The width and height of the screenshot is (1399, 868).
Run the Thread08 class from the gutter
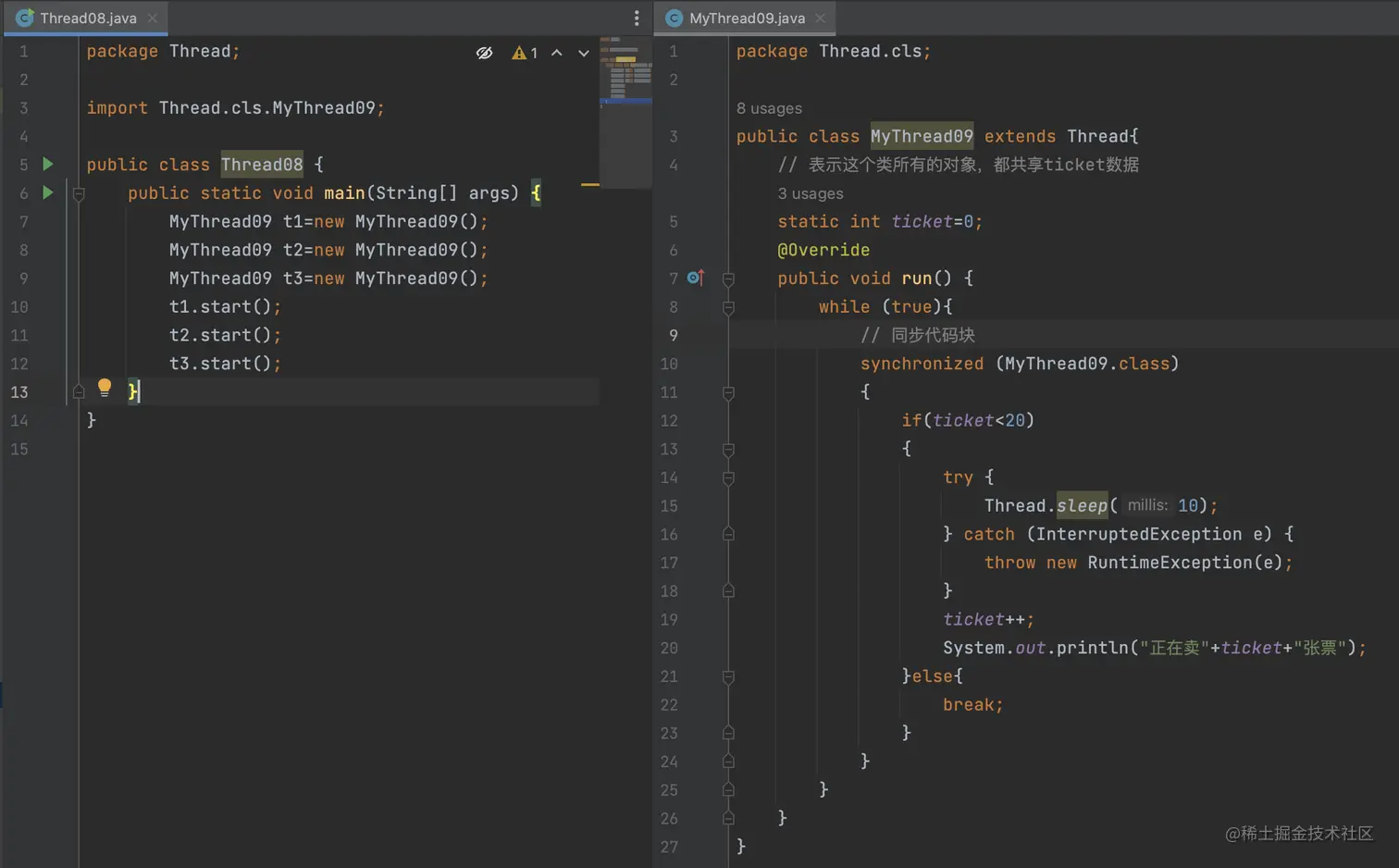coord(48,165)
